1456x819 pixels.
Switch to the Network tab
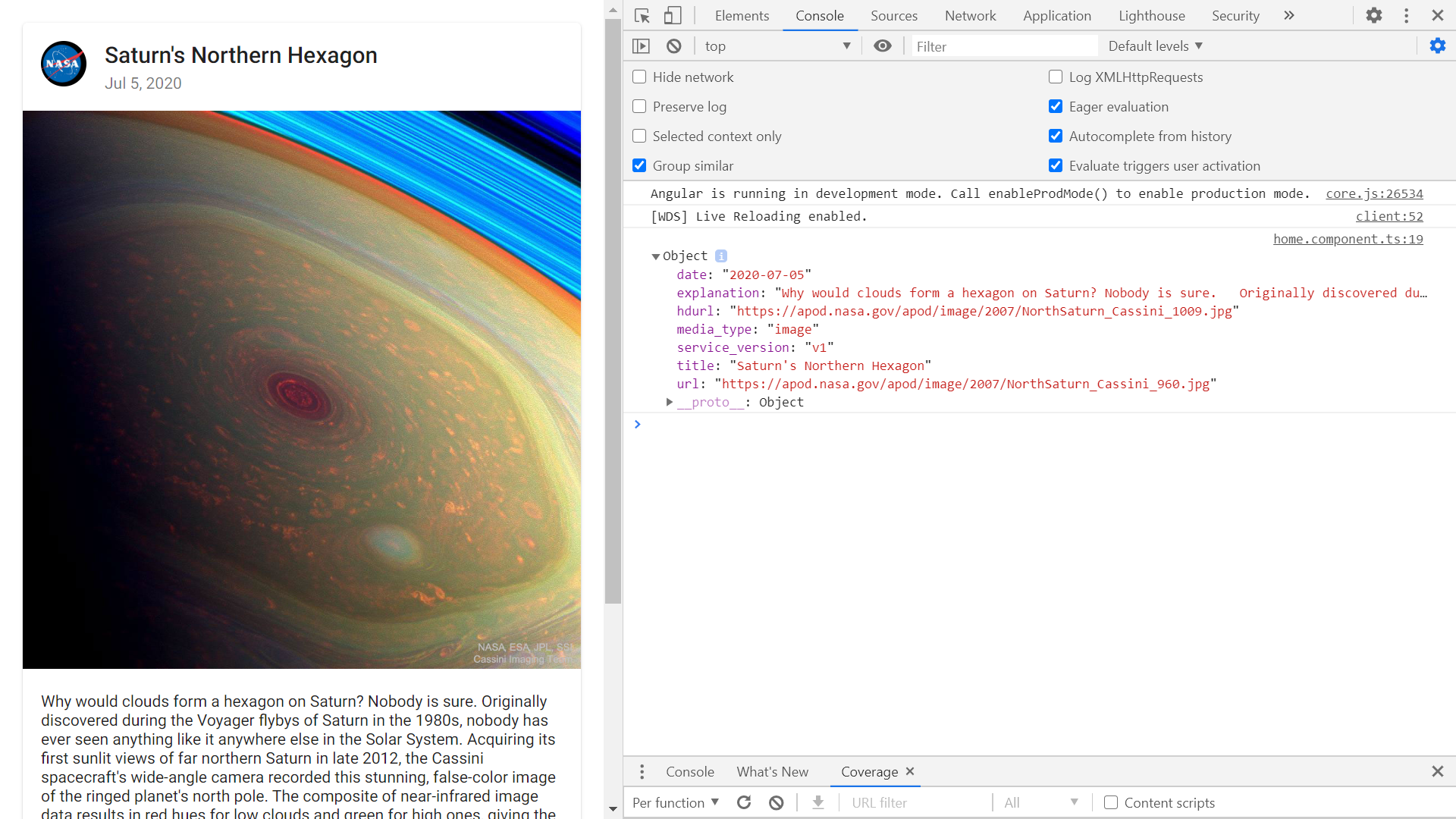970,16
